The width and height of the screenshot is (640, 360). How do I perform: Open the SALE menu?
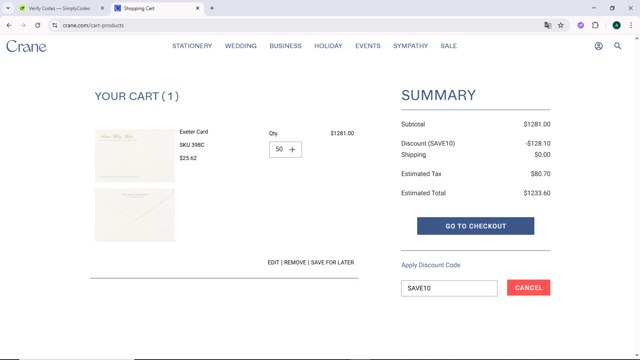pyautogui.click(x=449, y=46)
